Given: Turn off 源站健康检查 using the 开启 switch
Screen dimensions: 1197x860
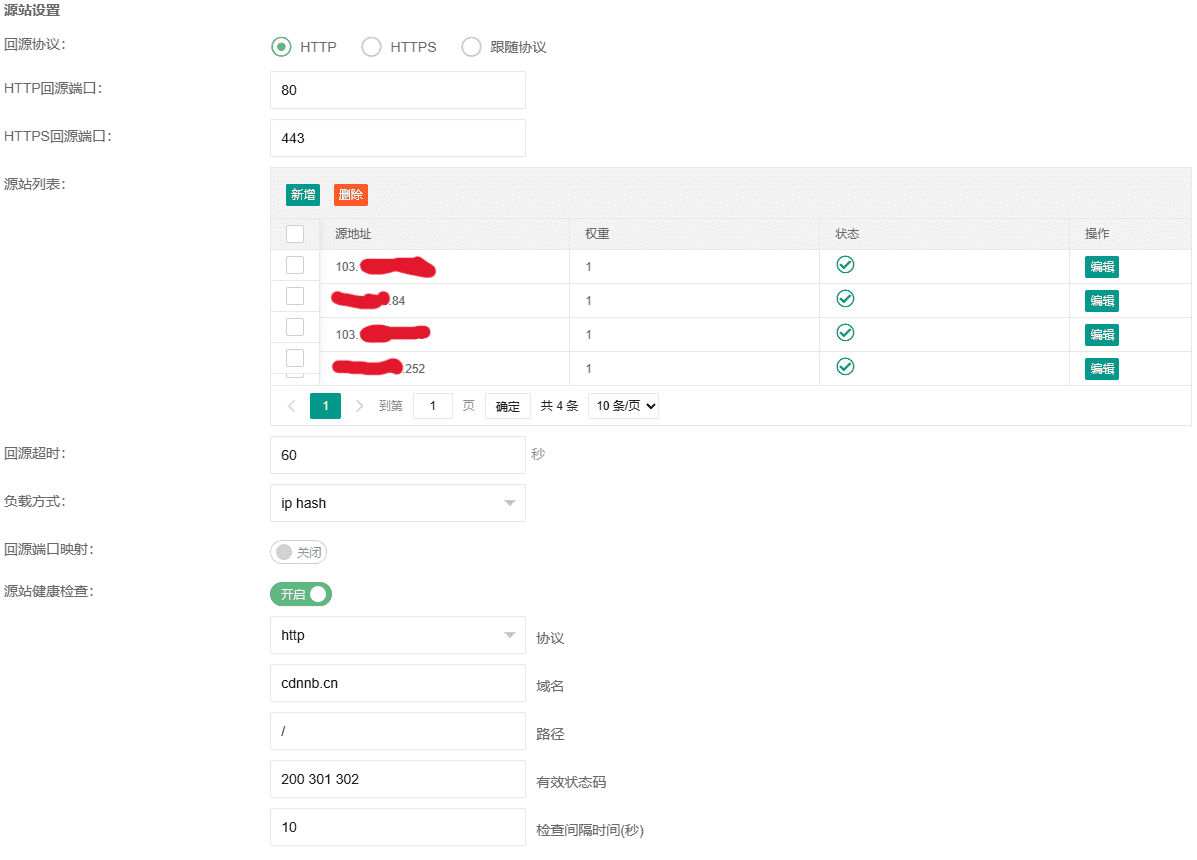Looking at the screenshot, I should [300, 593].
